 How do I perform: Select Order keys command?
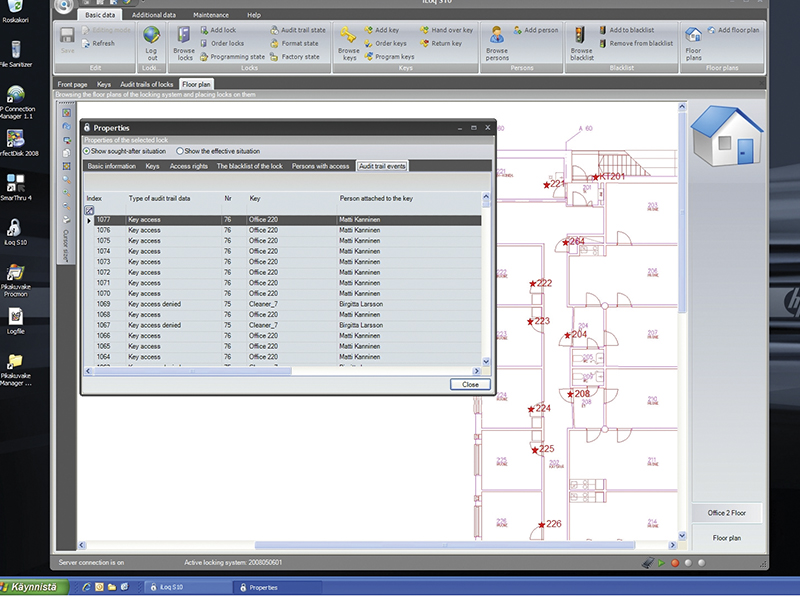[385, 43]
